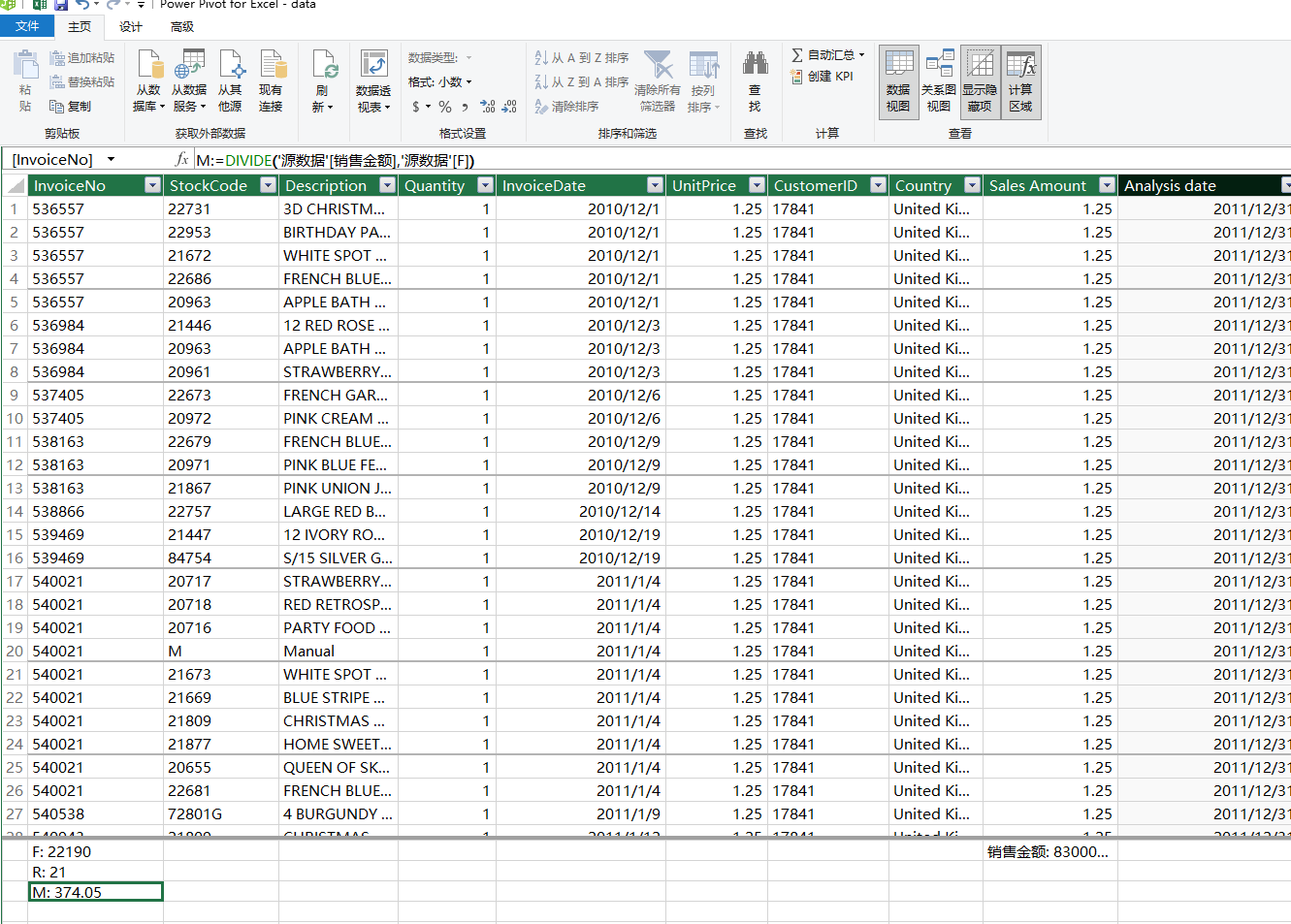This screenshot has width=1291, height=924.
Task: Click 追加粘贴 append paste
Action: (82, 58)
